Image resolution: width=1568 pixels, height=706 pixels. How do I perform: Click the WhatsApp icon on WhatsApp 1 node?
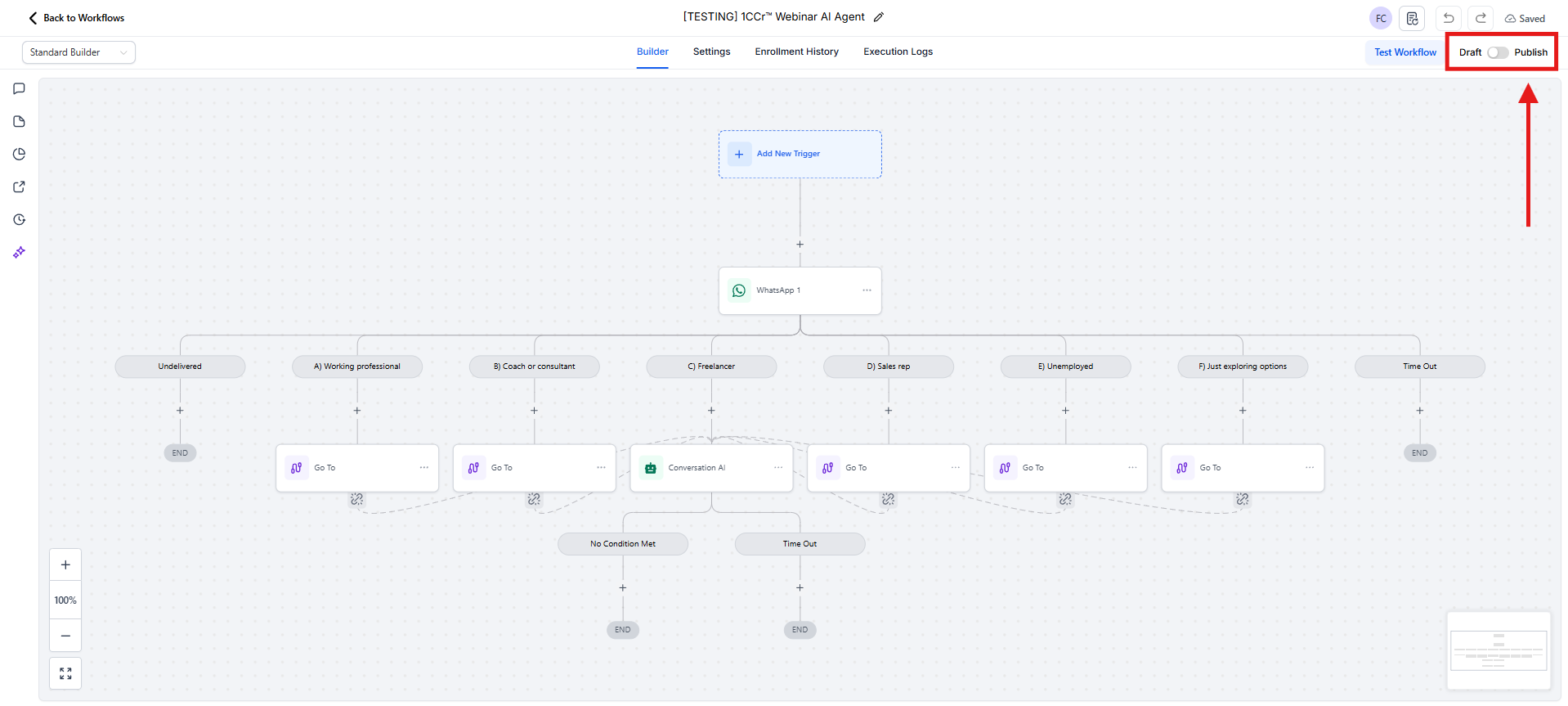739,290
